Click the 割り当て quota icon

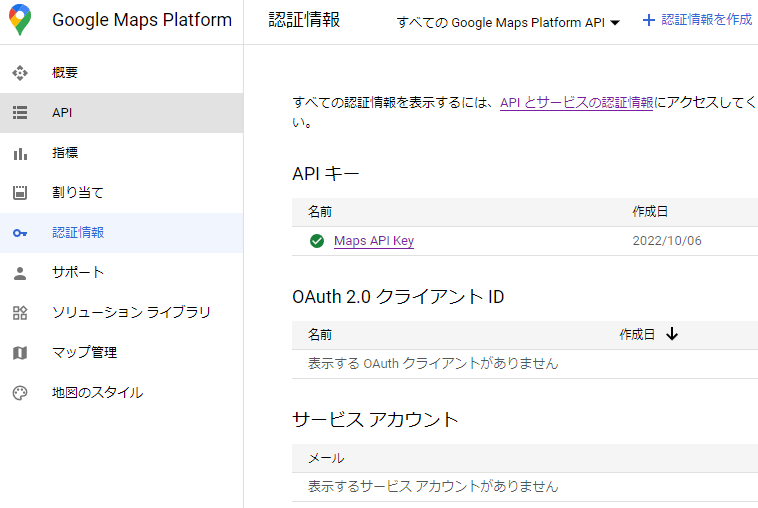pyautogui.click(x=20, y=193)
